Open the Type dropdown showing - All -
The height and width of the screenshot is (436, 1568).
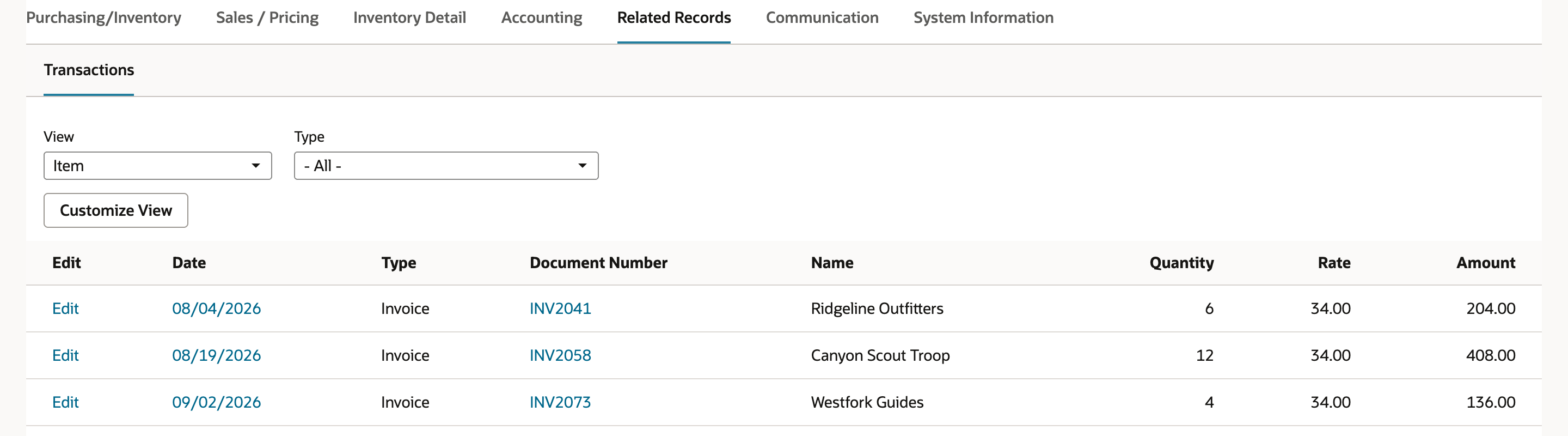pos(446,166)
